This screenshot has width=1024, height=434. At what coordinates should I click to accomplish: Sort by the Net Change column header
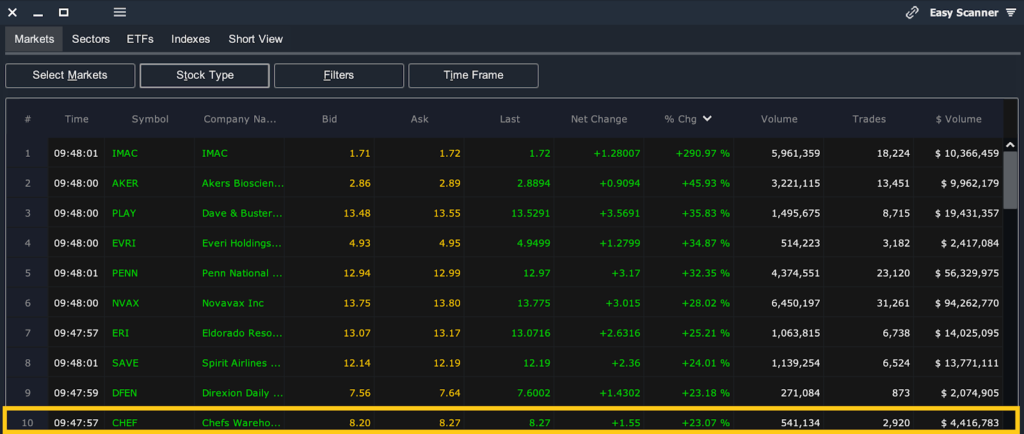point(599,119)
